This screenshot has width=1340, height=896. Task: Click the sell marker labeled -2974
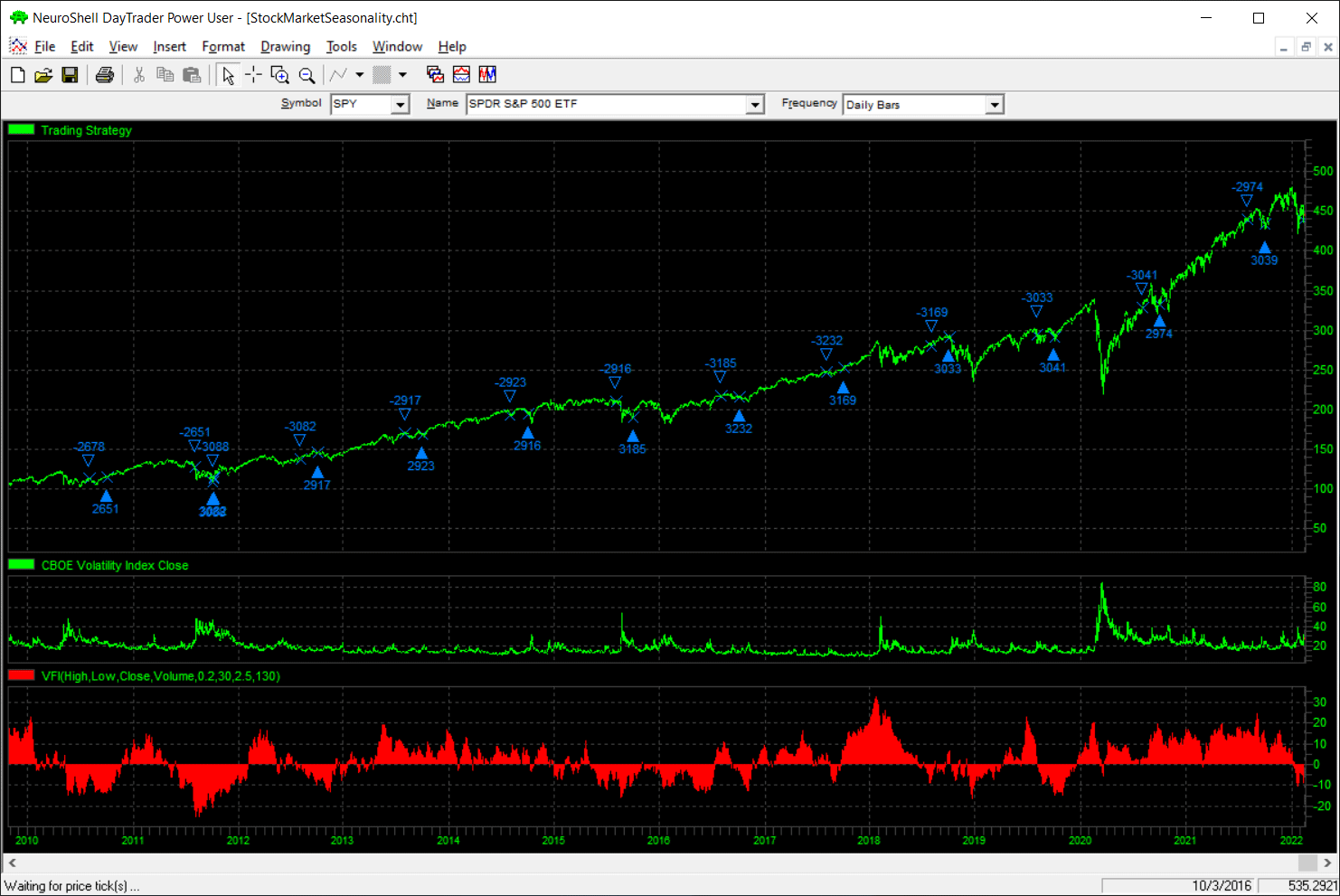coord(1247,201)
